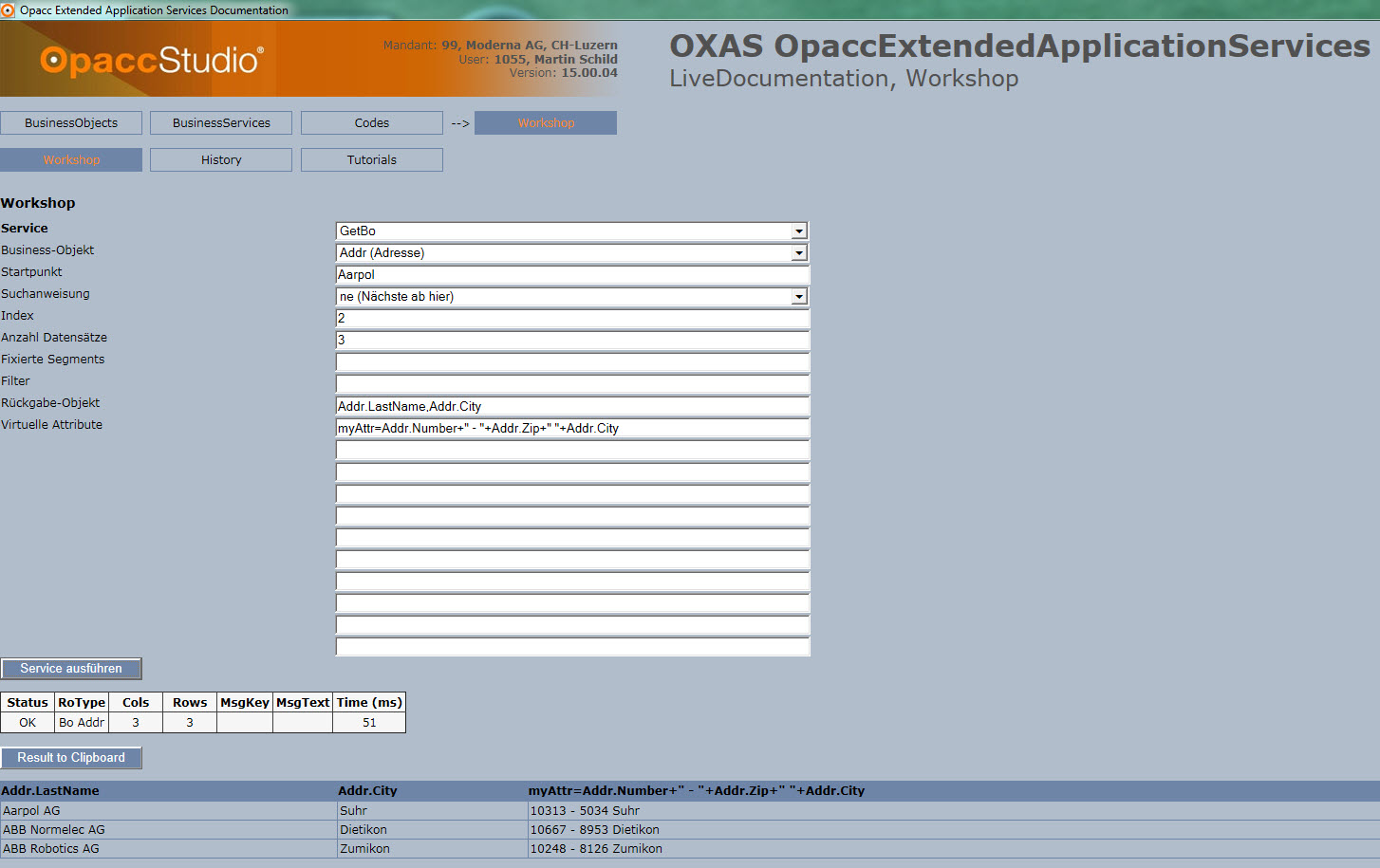Expand the Service dropdown showing GetBo
1380x868 pixels.
pos(799,231)
